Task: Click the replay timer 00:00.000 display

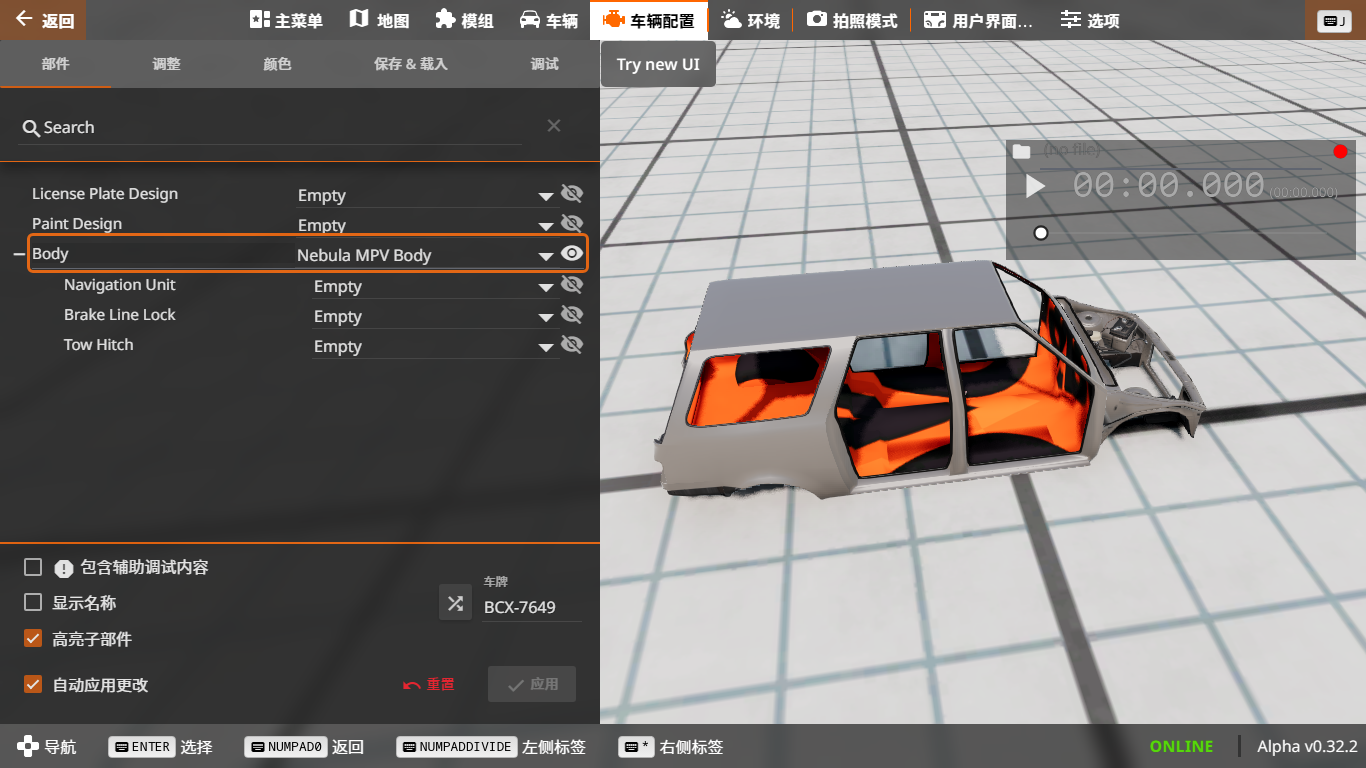Action: click(x=1169, y=186)
